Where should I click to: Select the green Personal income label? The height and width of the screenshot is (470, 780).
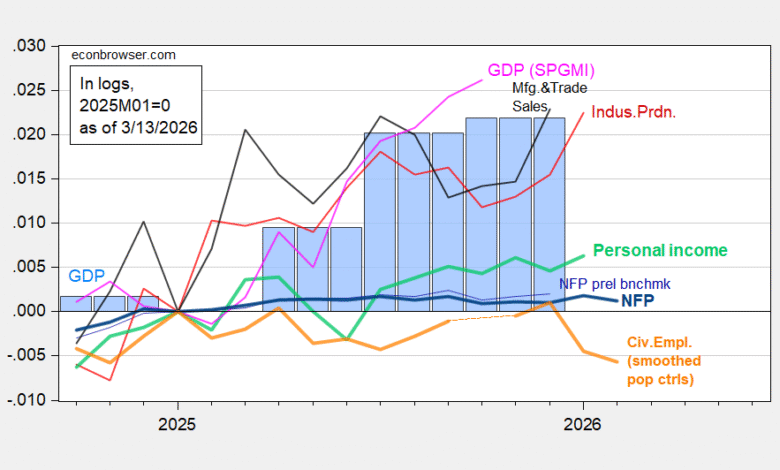(659, 250)
